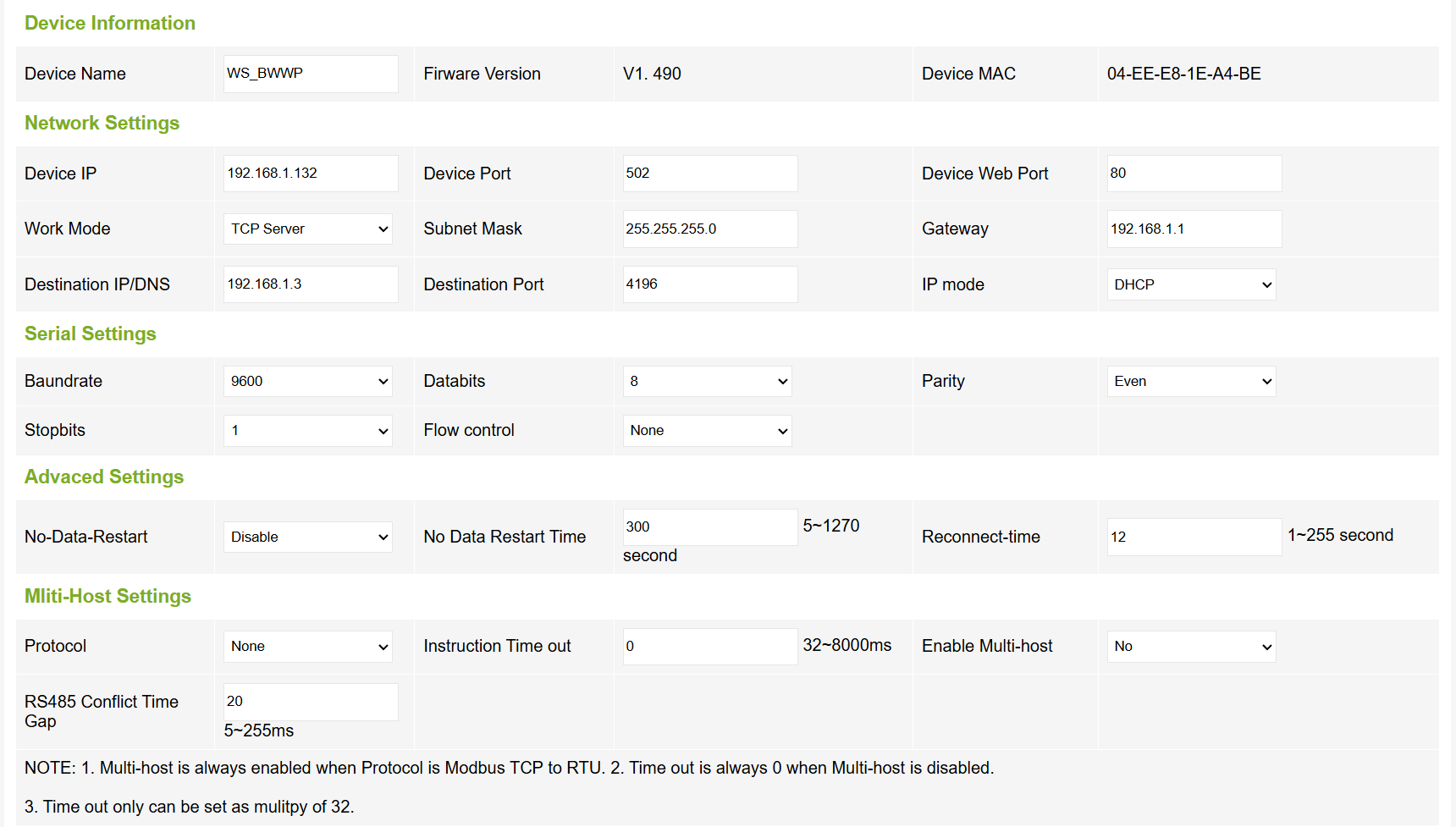Click the Reconnect-time input field

pyautogui.click(x=1194, y=537)
